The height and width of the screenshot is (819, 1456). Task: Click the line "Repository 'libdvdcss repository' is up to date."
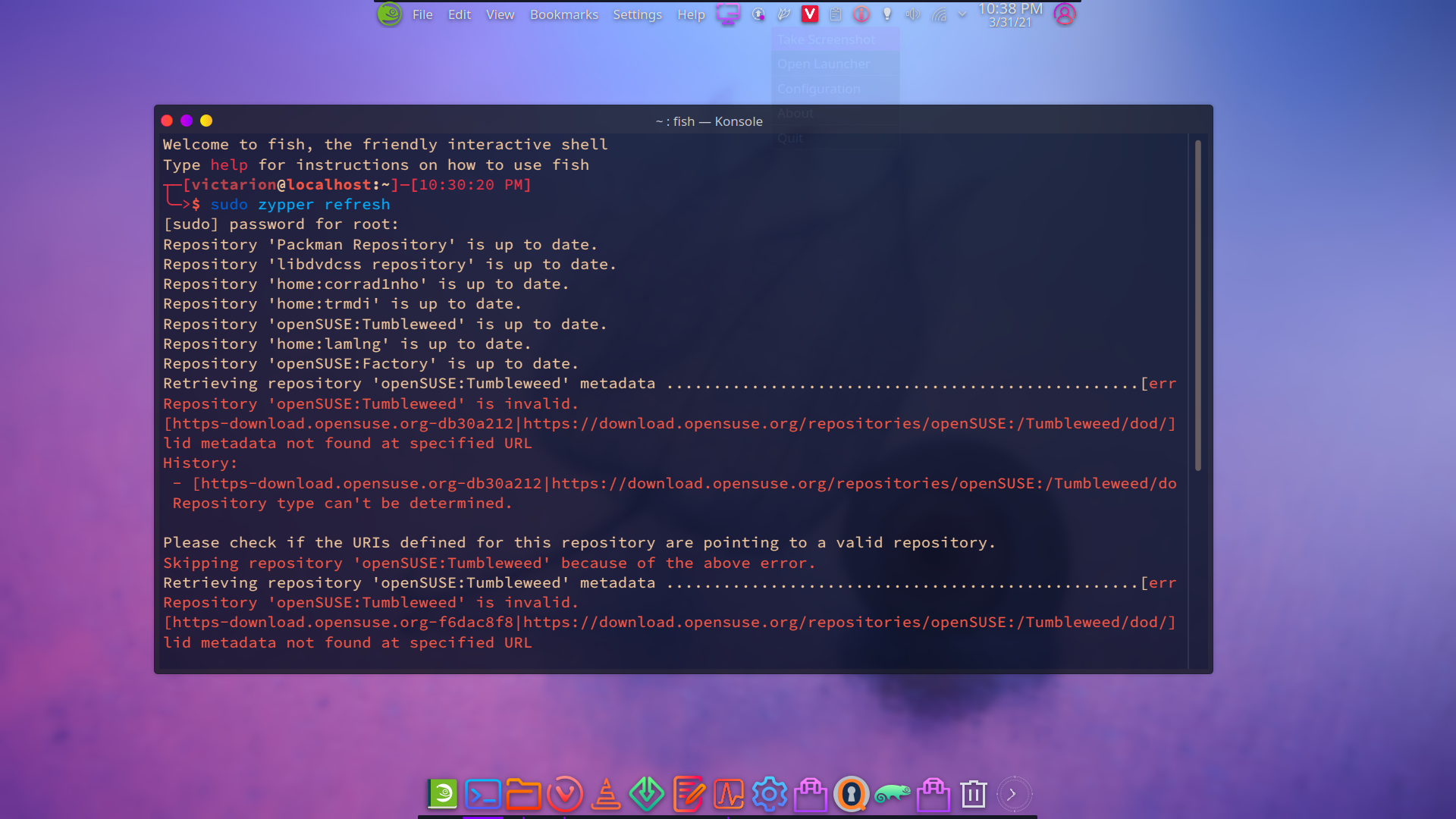390,265
